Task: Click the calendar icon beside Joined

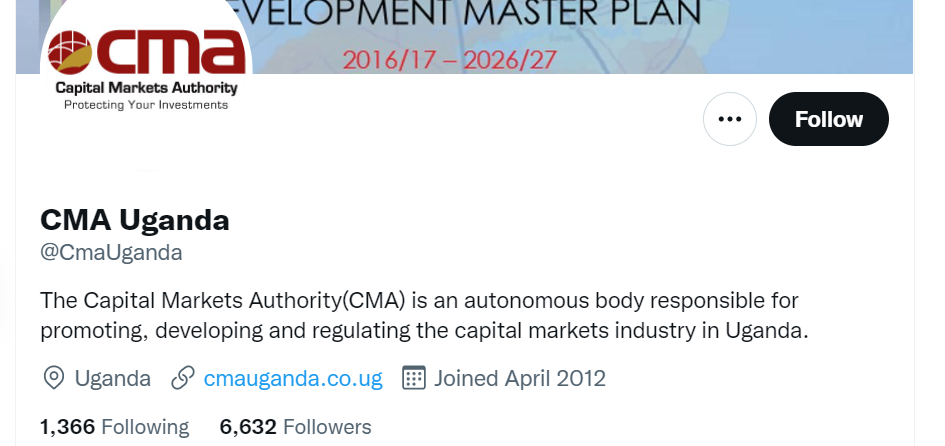Action: coord(414,378)
